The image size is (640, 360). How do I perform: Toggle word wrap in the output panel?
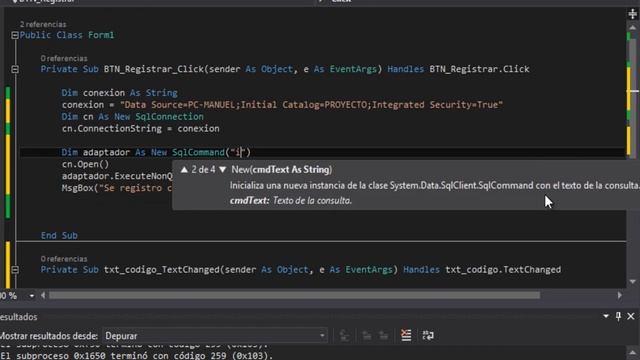click(428, 336)
